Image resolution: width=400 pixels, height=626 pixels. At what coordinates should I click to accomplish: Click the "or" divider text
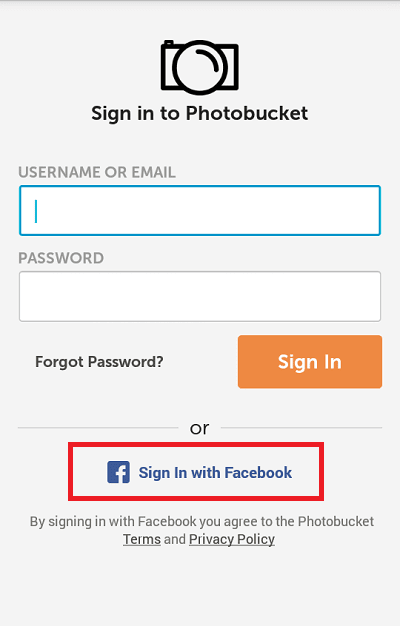(200, 428)
